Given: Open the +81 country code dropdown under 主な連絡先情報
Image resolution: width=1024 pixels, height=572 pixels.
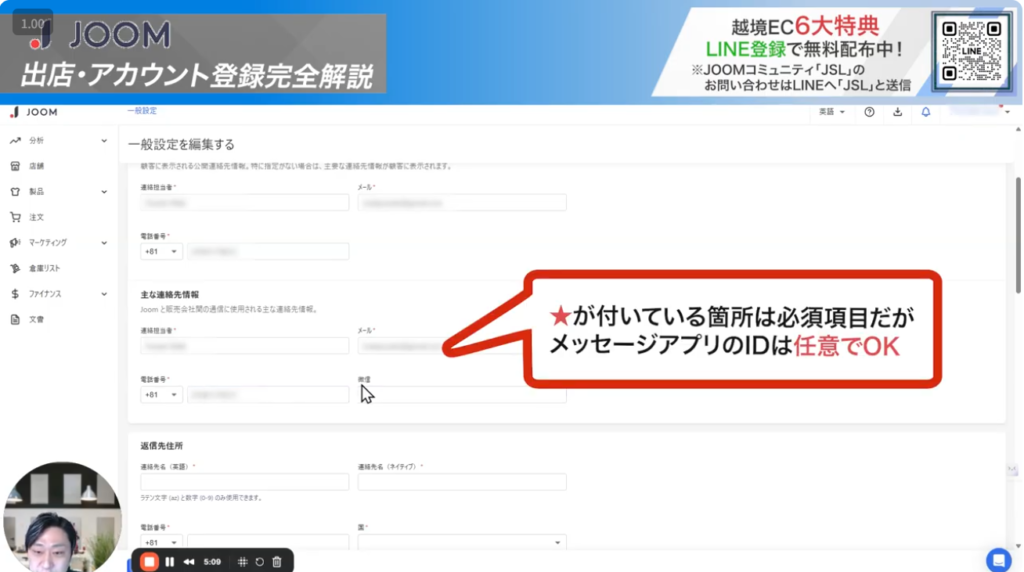Looking at the screenshot, I should click(x=161, y=395).
